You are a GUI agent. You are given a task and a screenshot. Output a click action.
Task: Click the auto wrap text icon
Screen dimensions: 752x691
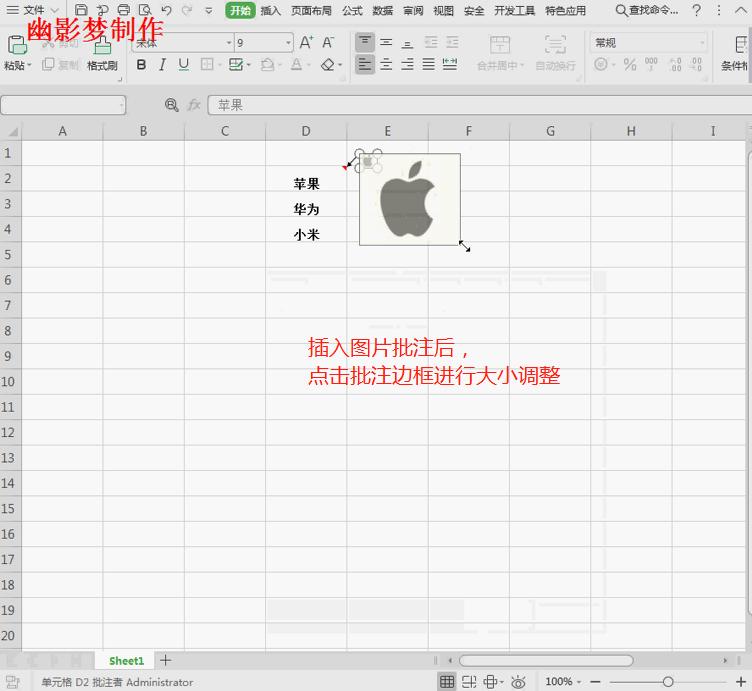(x=555, y=45)
